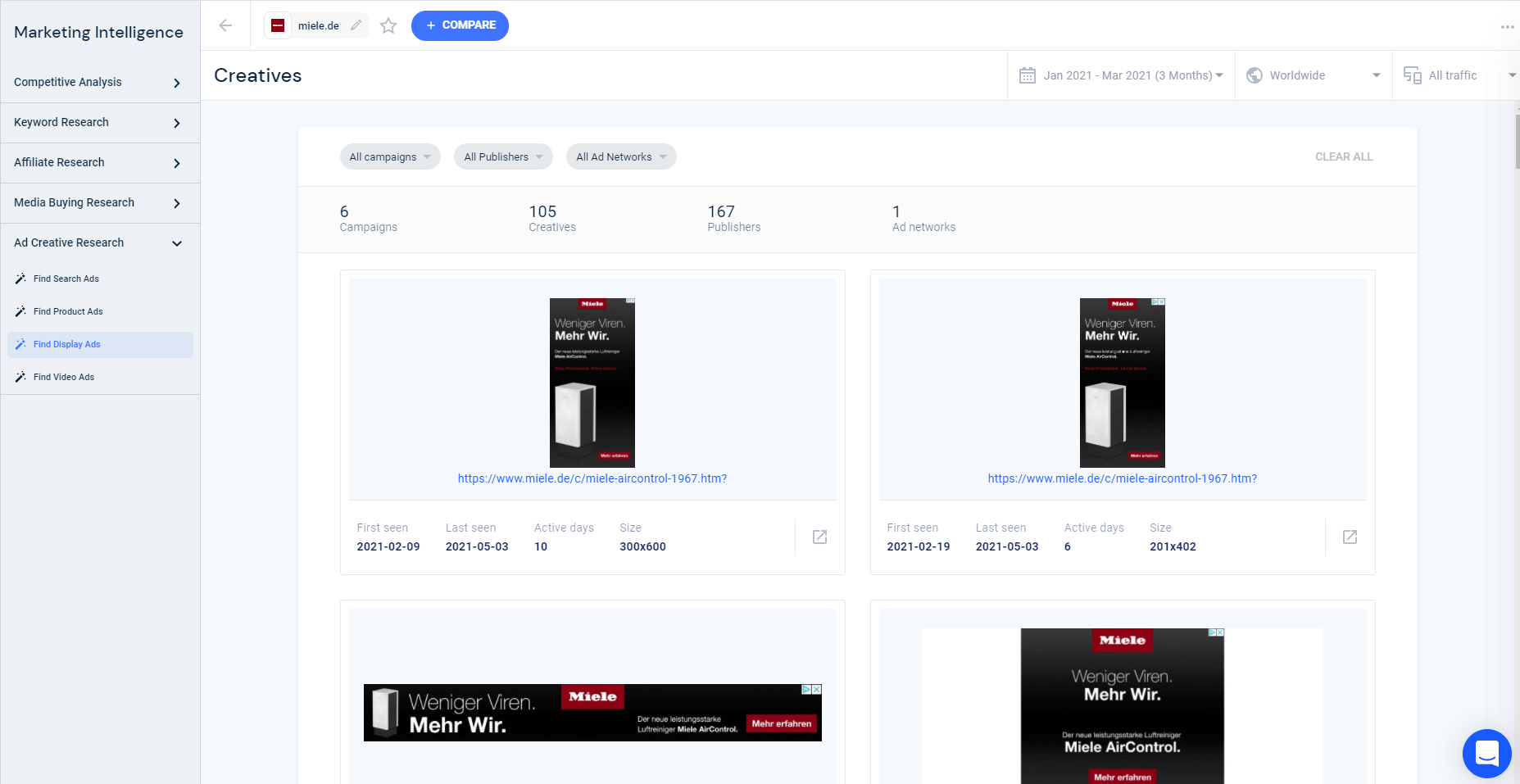Click the Size value 201x402
This screenshot has height=784, width=1520.
[1173, 546]
